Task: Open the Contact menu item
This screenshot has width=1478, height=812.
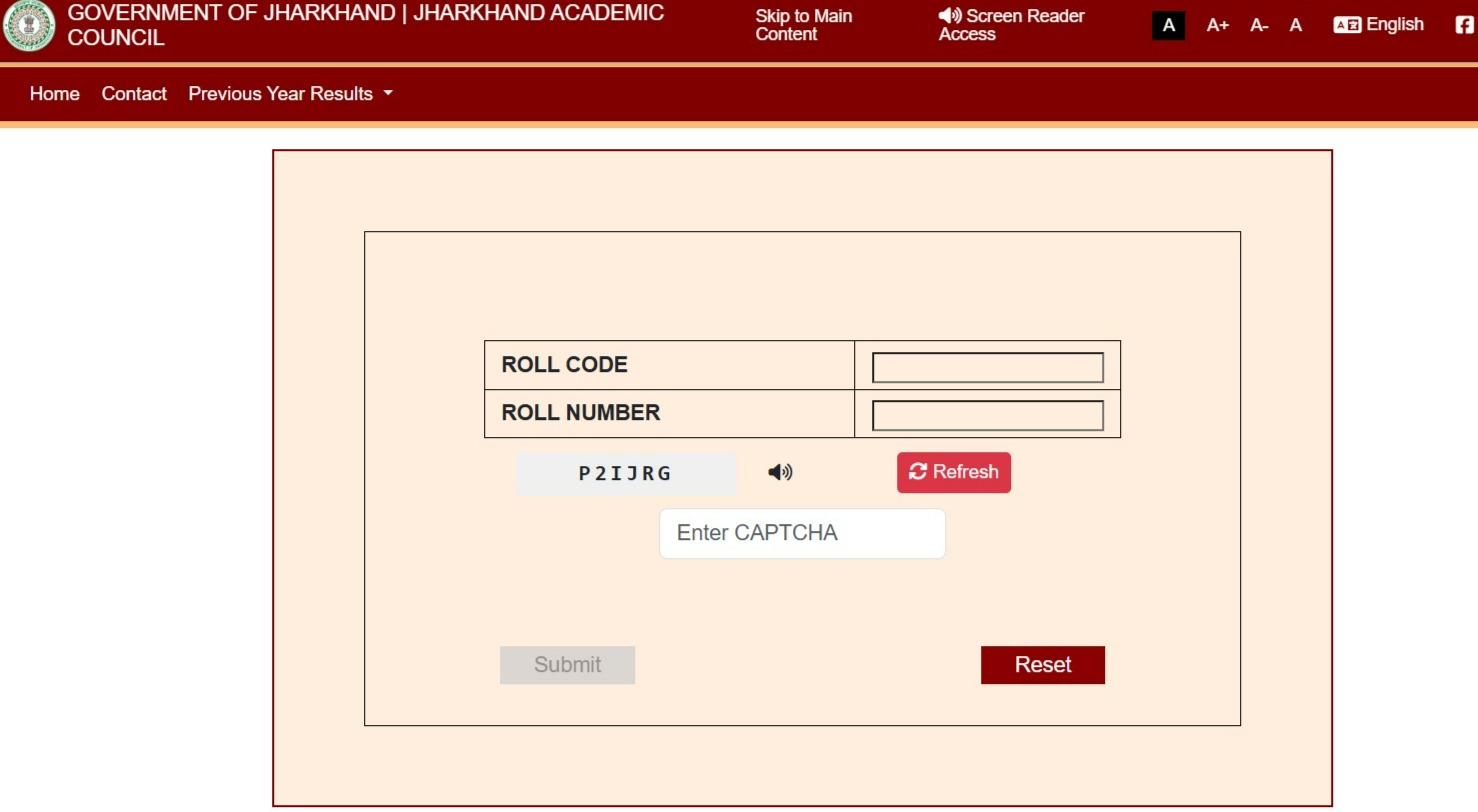Action: (134, 94)
